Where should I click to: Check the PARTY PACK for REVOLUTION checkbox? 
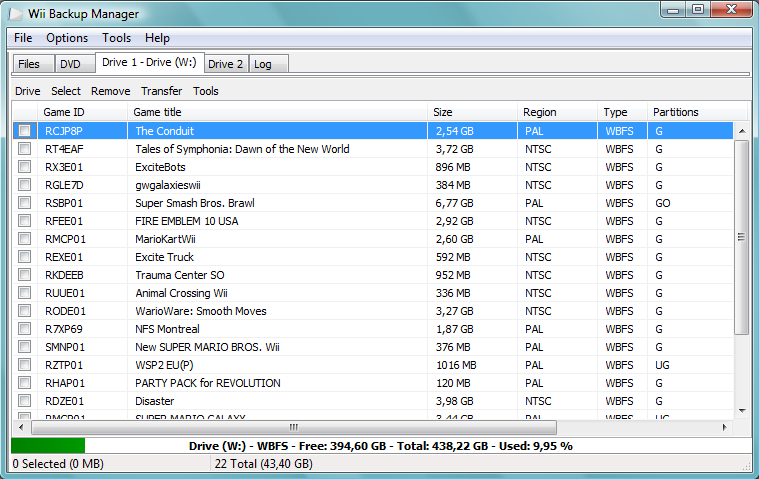(x=24, y=382)
